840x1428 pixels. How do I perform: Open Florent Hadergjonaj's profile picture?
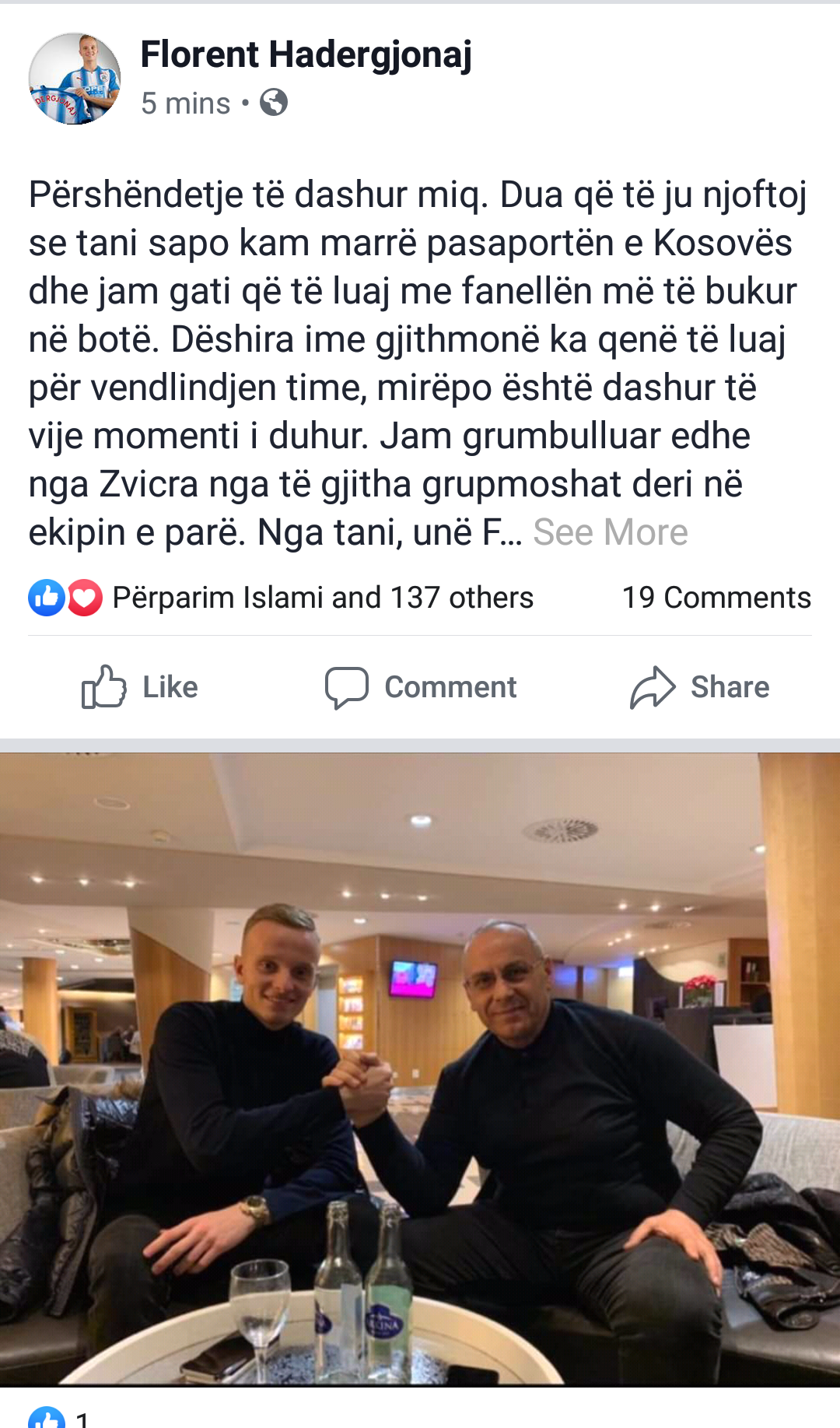coord(75,79)
